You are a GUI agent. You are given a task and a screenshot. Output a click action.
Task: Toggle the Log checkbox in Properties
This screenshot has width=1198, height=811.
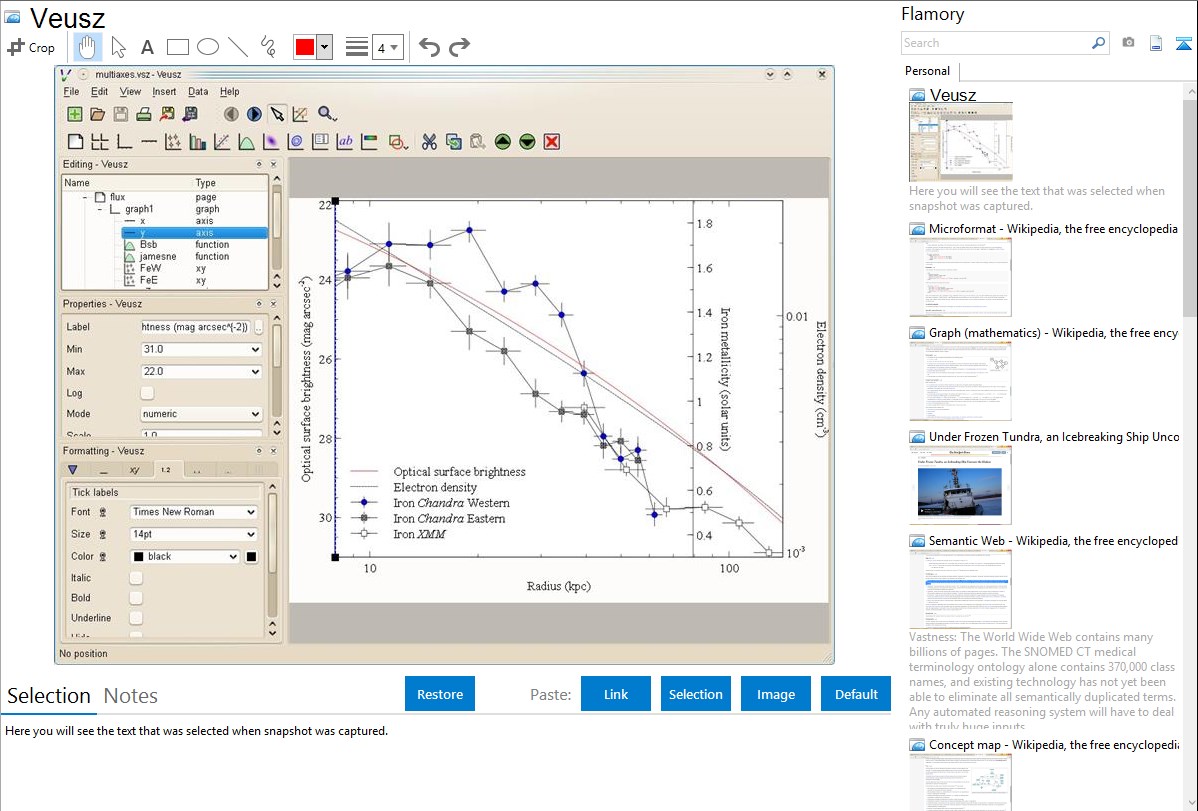pyautogui.click(x=147, y=393)
